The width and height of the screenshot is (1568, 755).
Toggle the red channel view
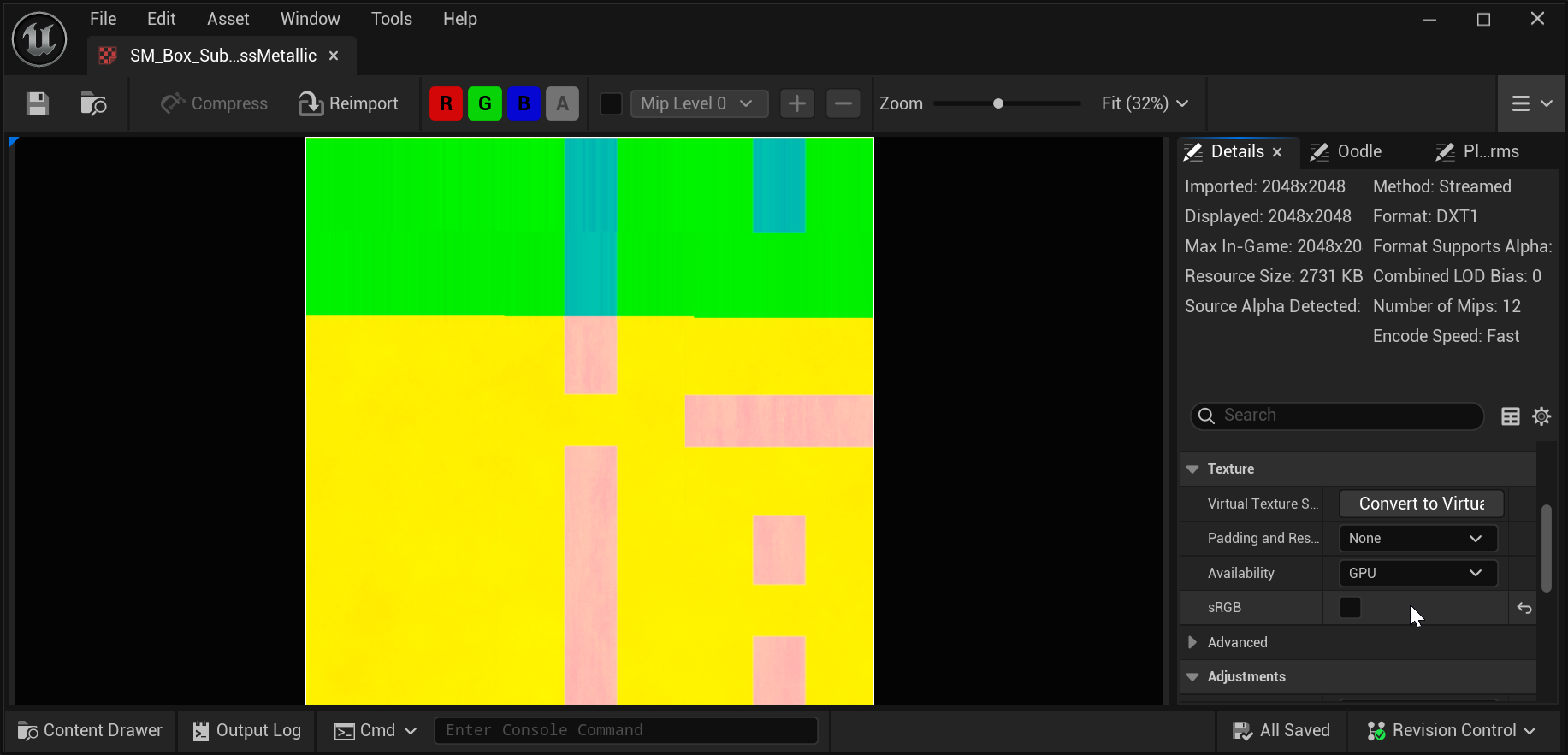click(x=446, y=103)
